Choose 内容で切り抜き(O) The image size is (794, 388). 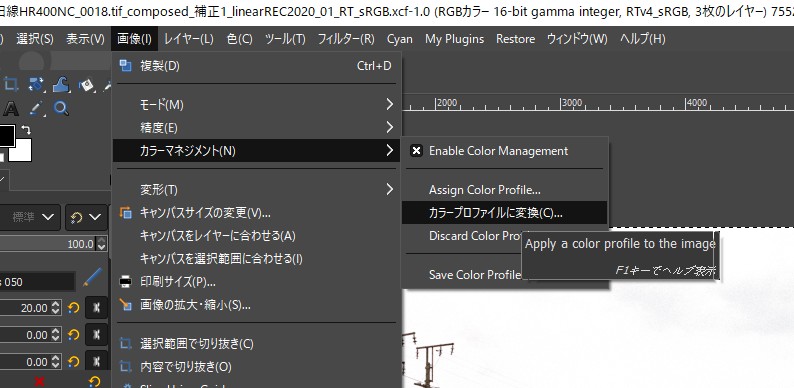tap(257, 367)
